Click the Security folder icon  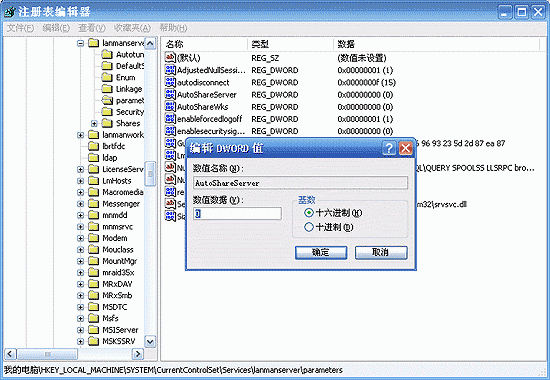(107, 112)
